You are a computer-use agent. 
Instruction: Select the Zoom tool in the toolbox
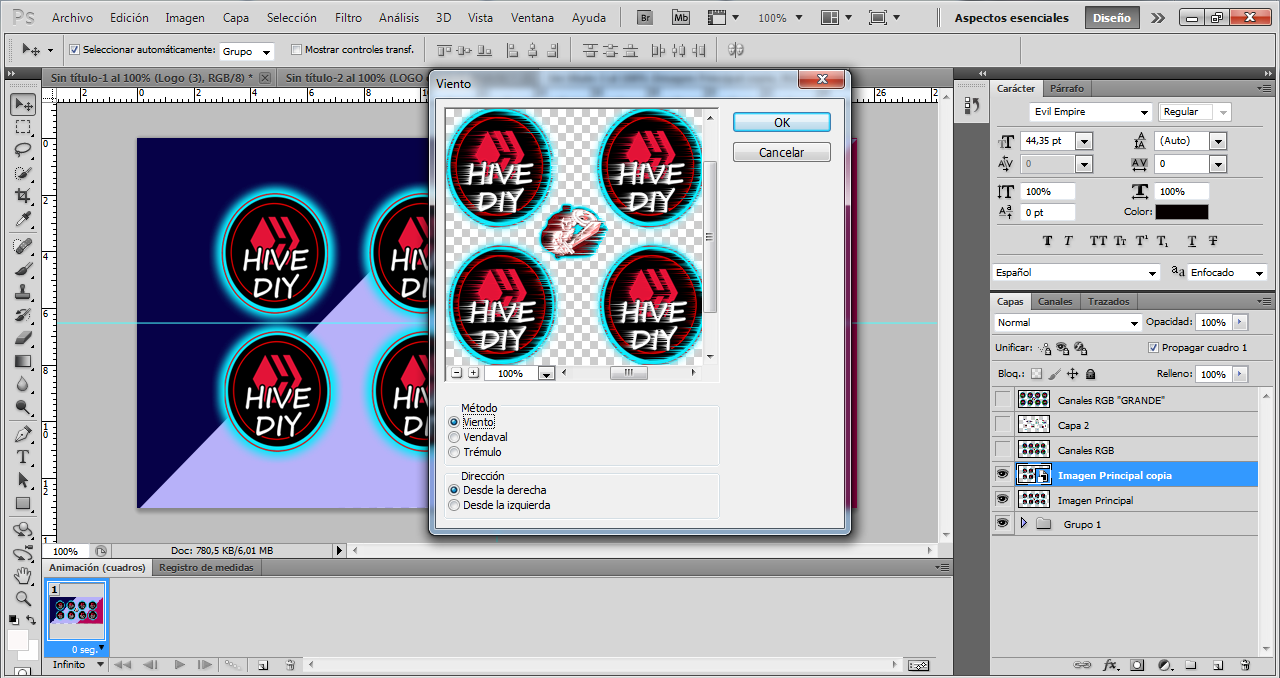[x=23, y=599]
